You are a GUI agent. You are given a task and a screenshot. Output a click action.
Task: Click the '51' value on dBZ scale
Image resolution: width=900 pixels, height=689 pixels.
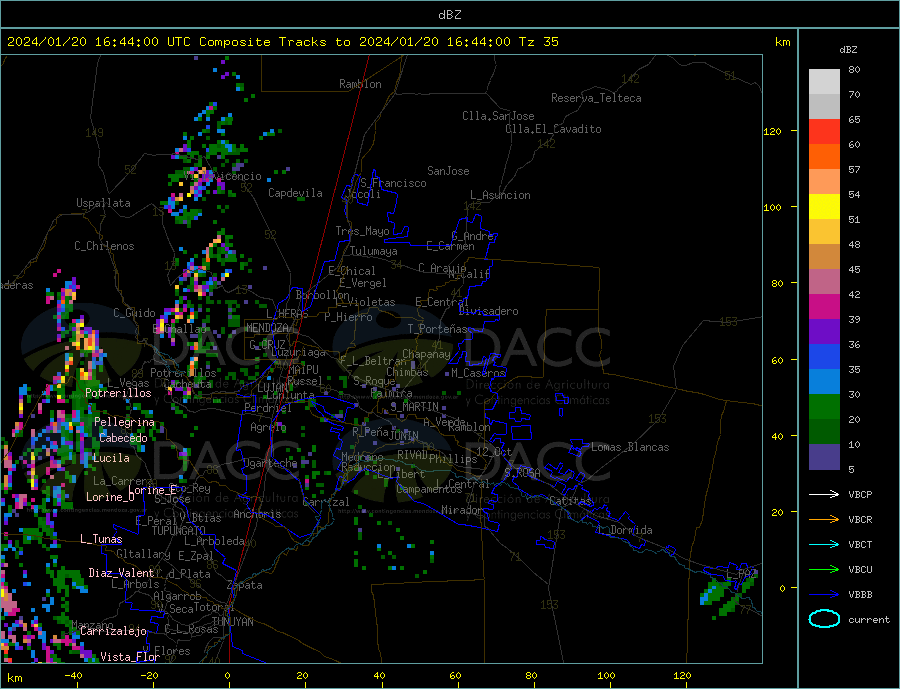(854, 219)
